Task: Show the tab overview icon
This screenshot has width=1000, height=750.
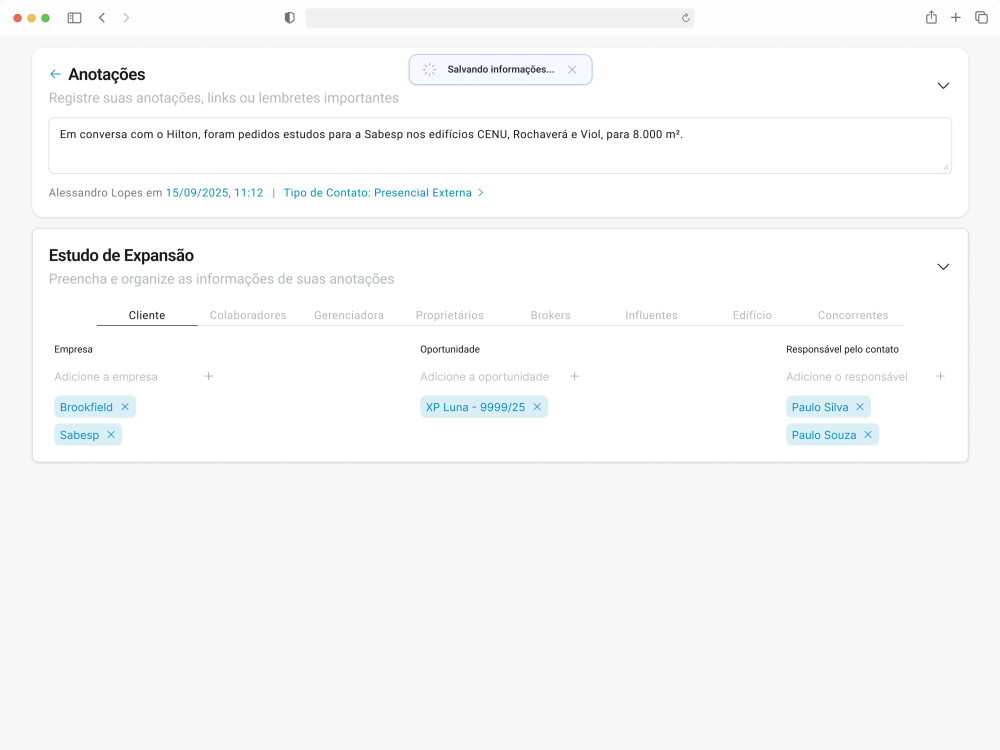Action: pos(981,18)
